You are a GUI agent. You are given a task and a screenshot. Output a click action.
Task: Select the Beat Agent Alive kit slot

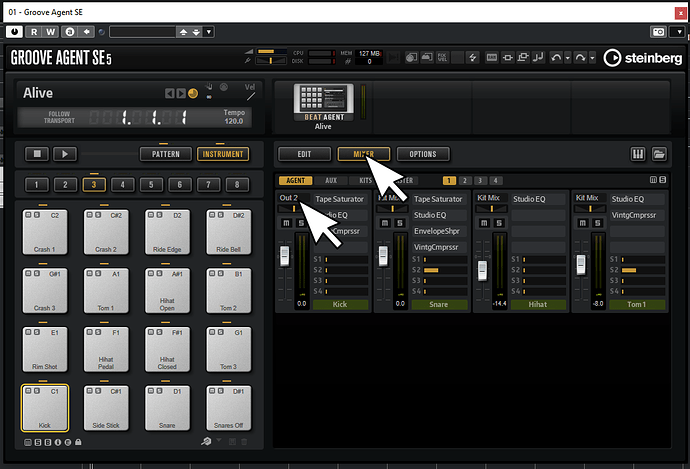click(323, 107)
